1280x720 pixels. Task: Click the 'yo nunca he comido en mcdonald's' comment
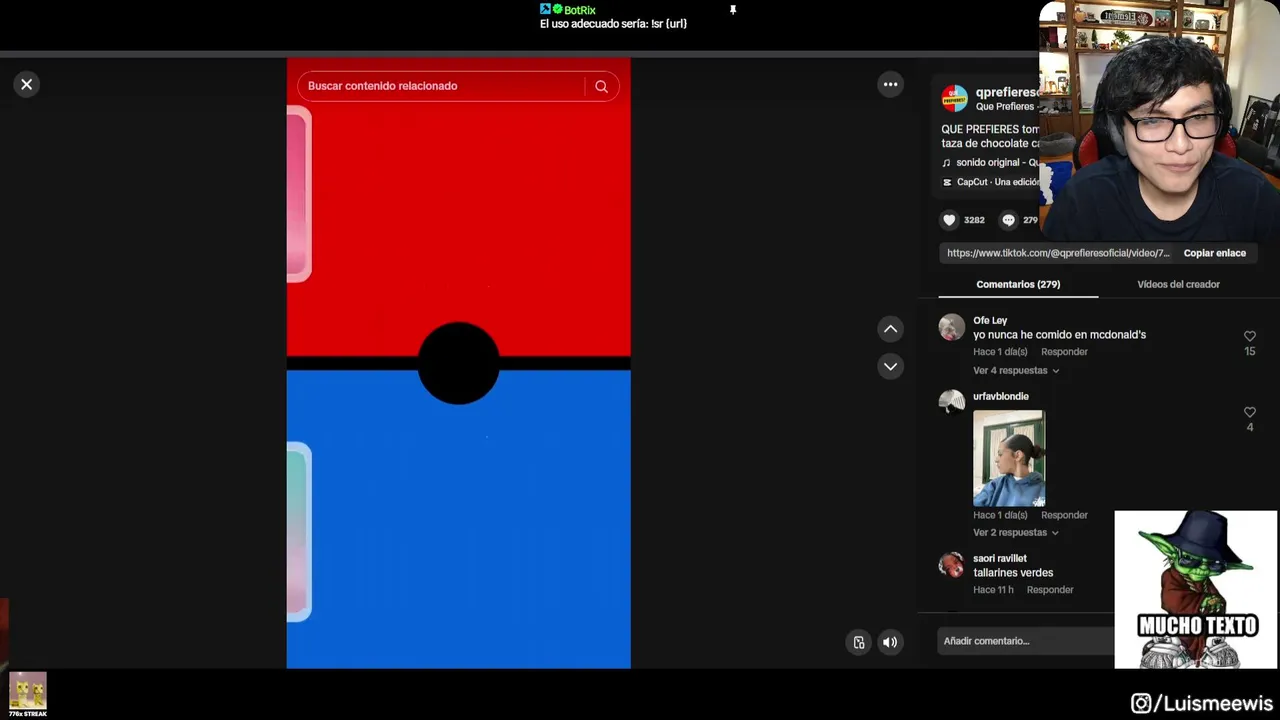(x=1059, y=335)
